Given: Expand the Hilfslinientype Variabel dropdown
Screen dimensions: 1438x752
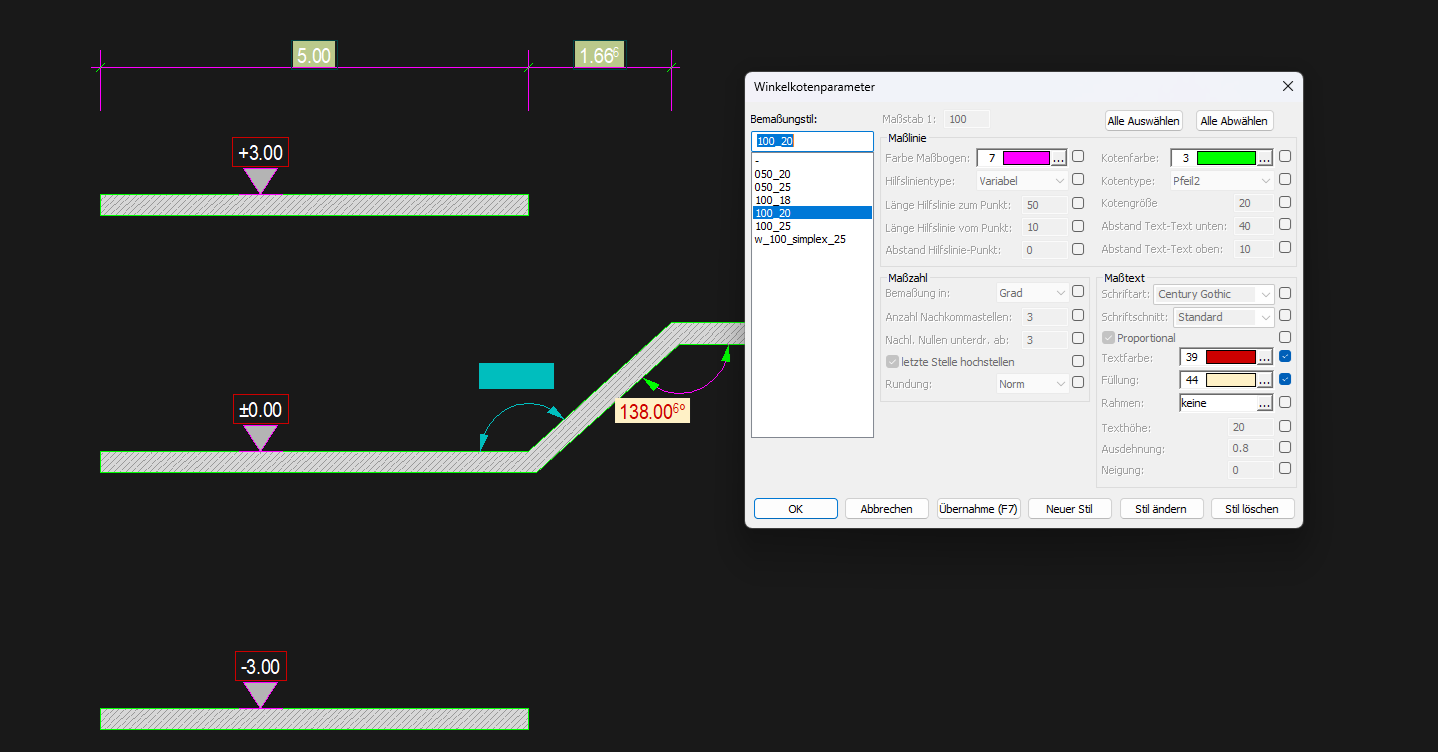Looking at the screenshot, I should click(1023, 181).
